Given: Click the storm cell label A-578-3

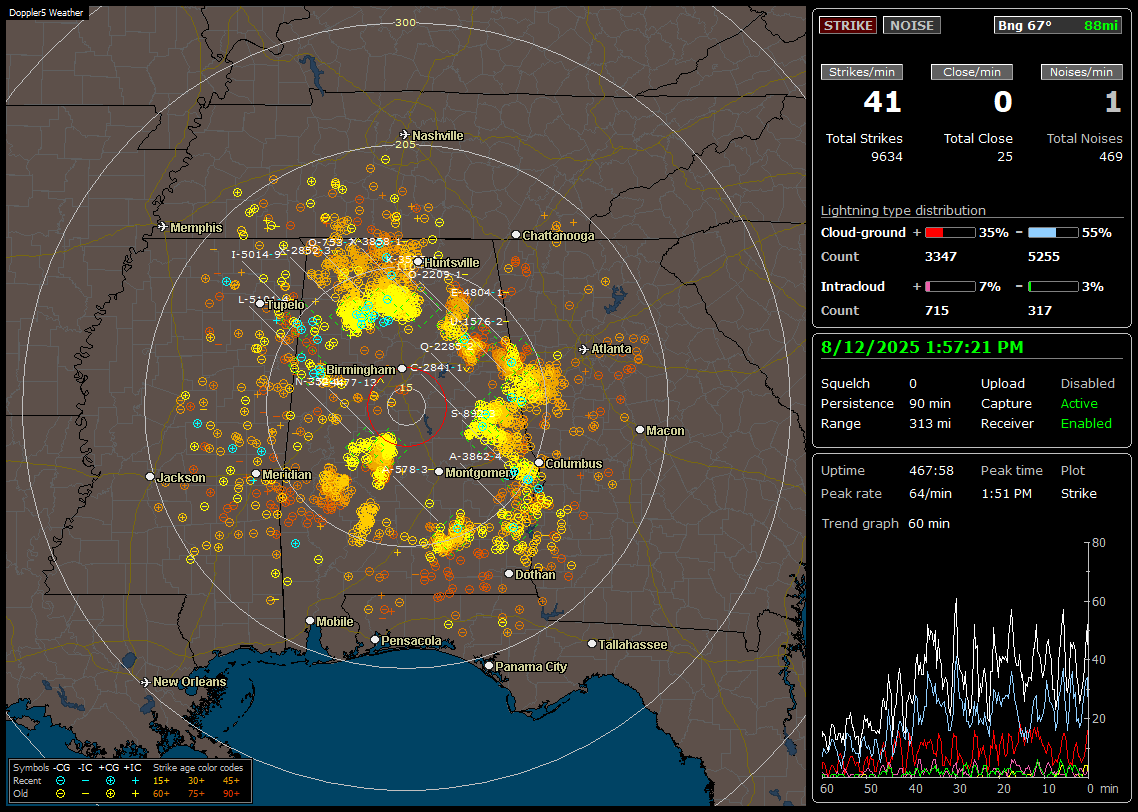Looking at the screenshot, I should pyautogui.click(x=405, y=469).
